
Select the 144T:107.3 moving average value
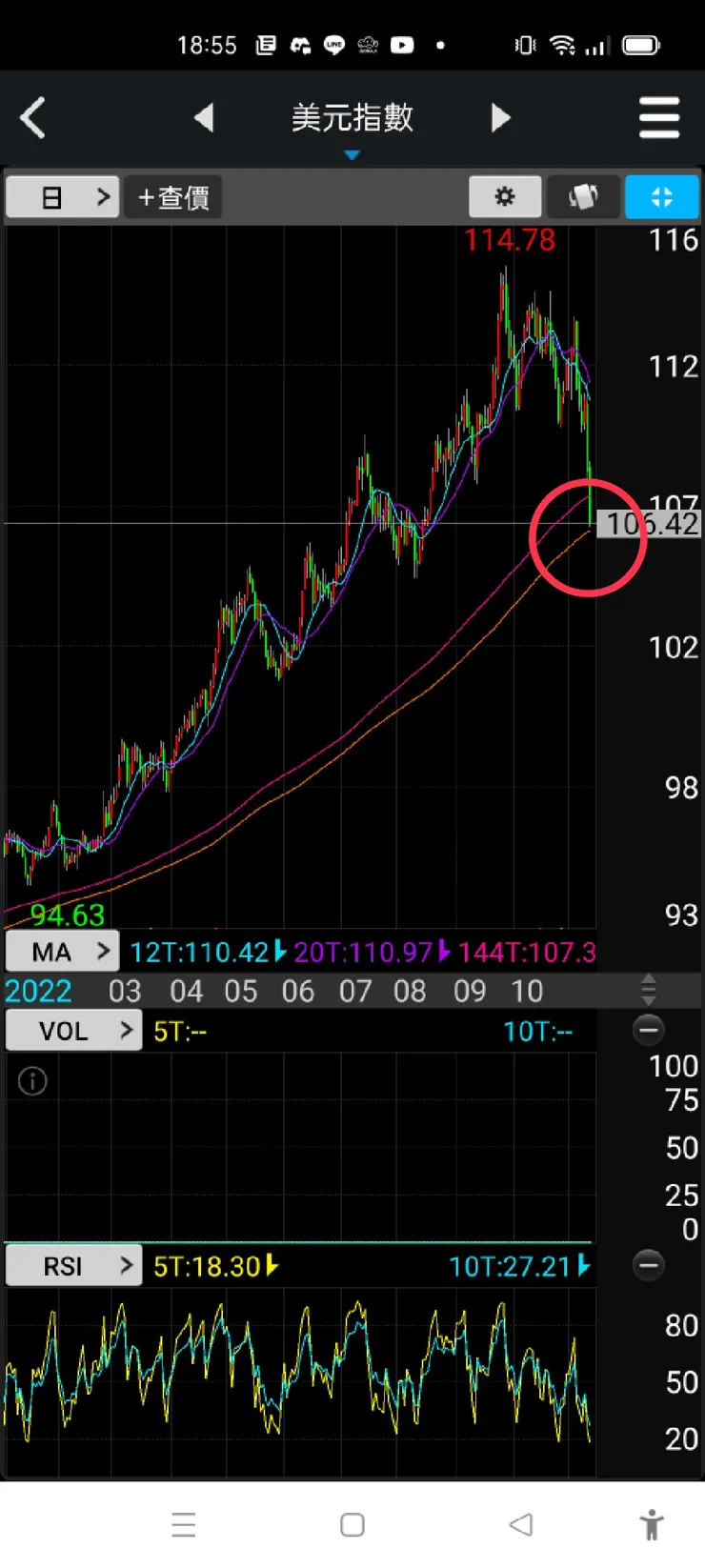point(527,952)
